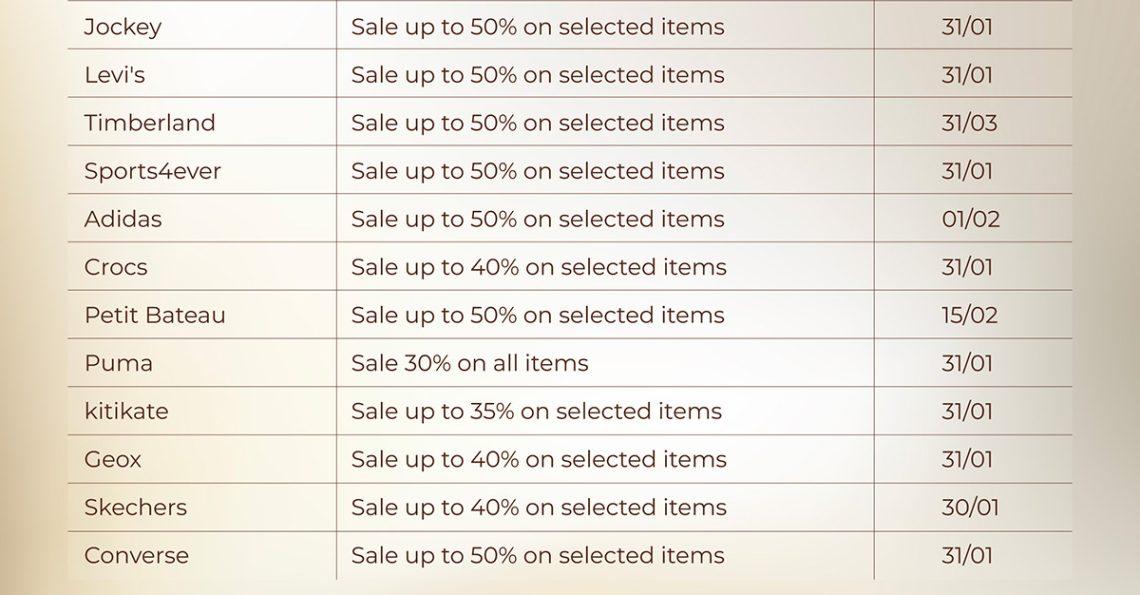Select Petit Bateau's 15/02 end date

pyautogui.click(x=969, y=315)
